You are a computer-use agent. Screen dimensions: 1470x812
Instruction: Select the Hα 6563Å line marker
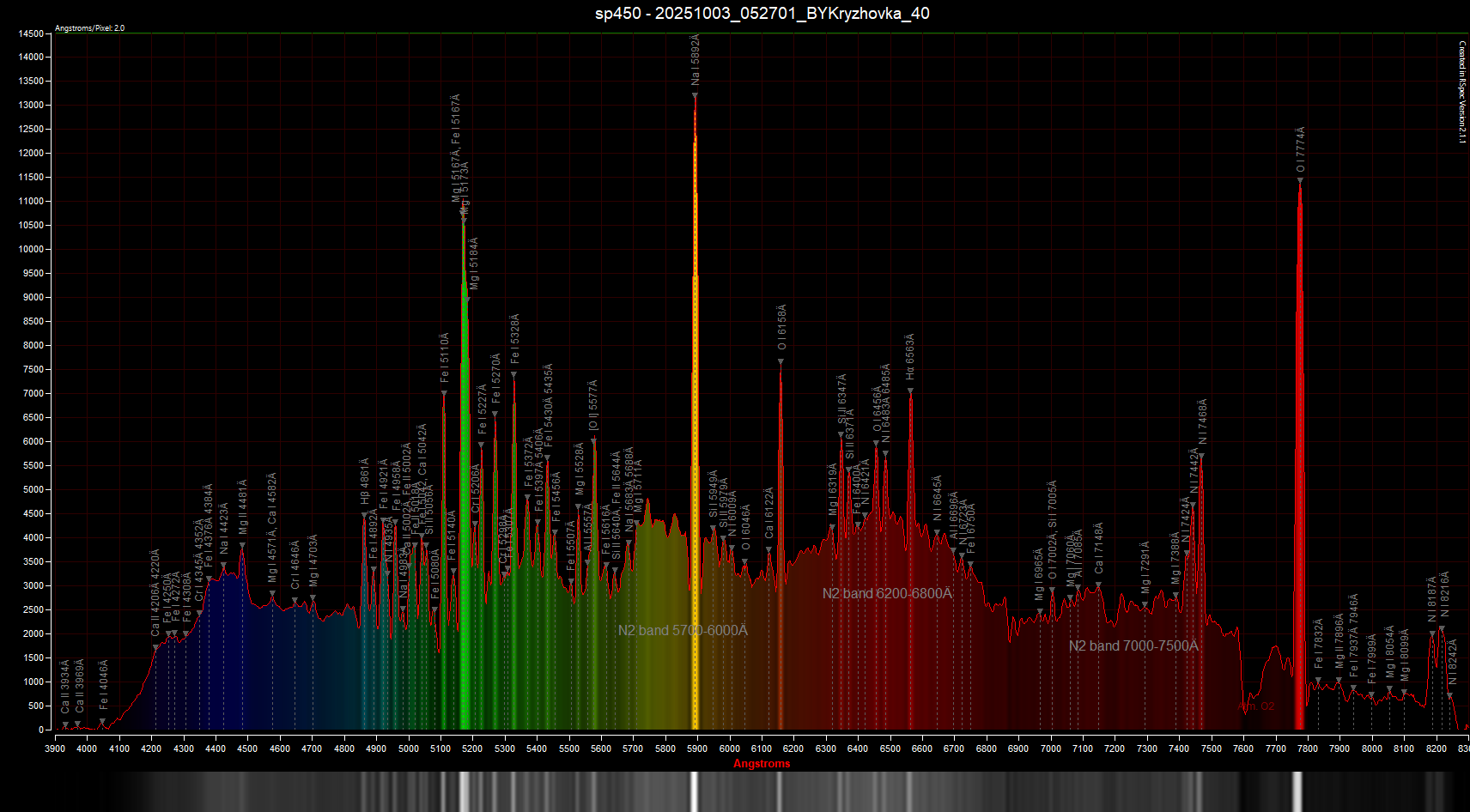click(910, 391)
